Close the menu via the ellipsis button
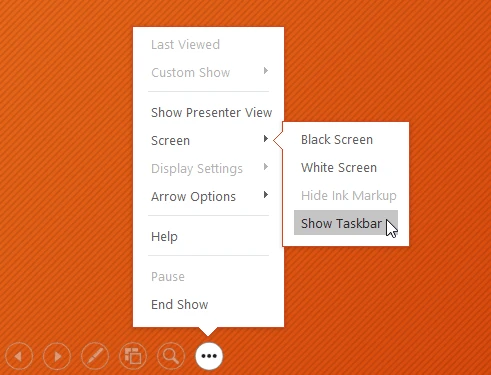 point(209,356)
